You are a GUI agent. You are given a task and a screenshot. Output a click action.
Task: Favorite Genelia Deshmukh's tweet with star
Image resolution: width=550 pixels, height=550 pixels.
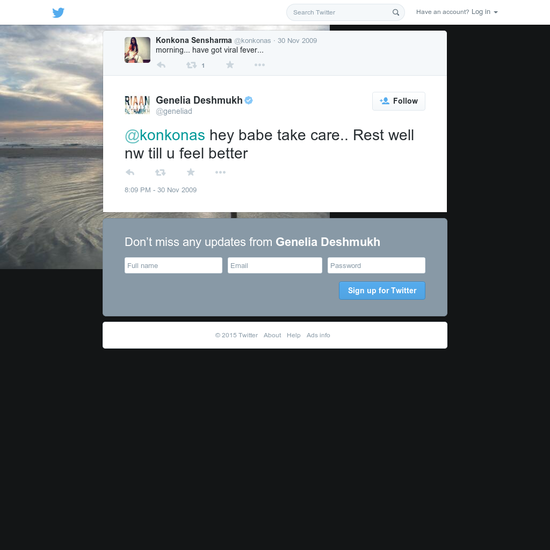tap(190, 172)
